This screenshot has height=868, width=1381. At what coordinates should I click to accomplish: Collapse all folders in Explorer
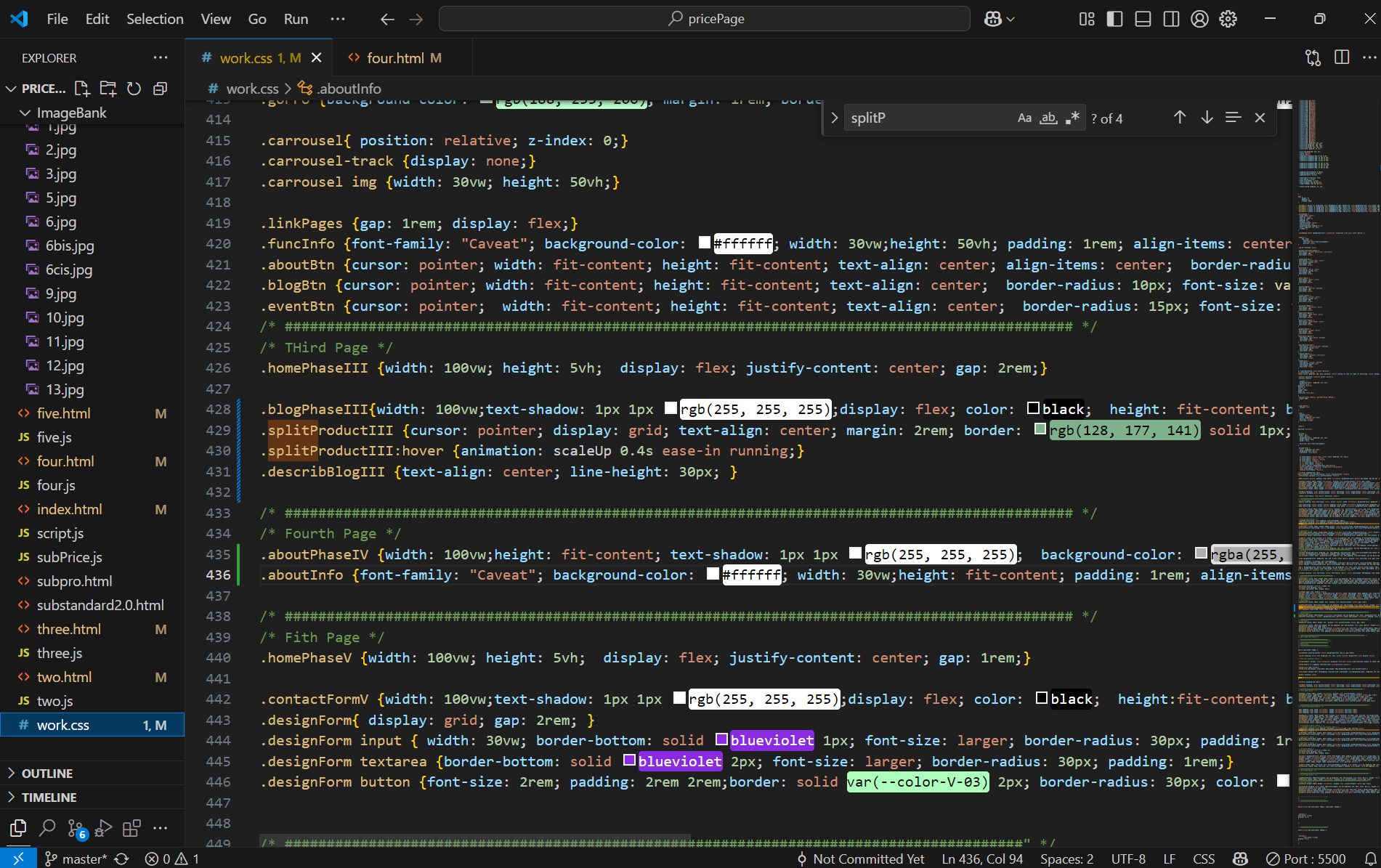click(161, 89)
